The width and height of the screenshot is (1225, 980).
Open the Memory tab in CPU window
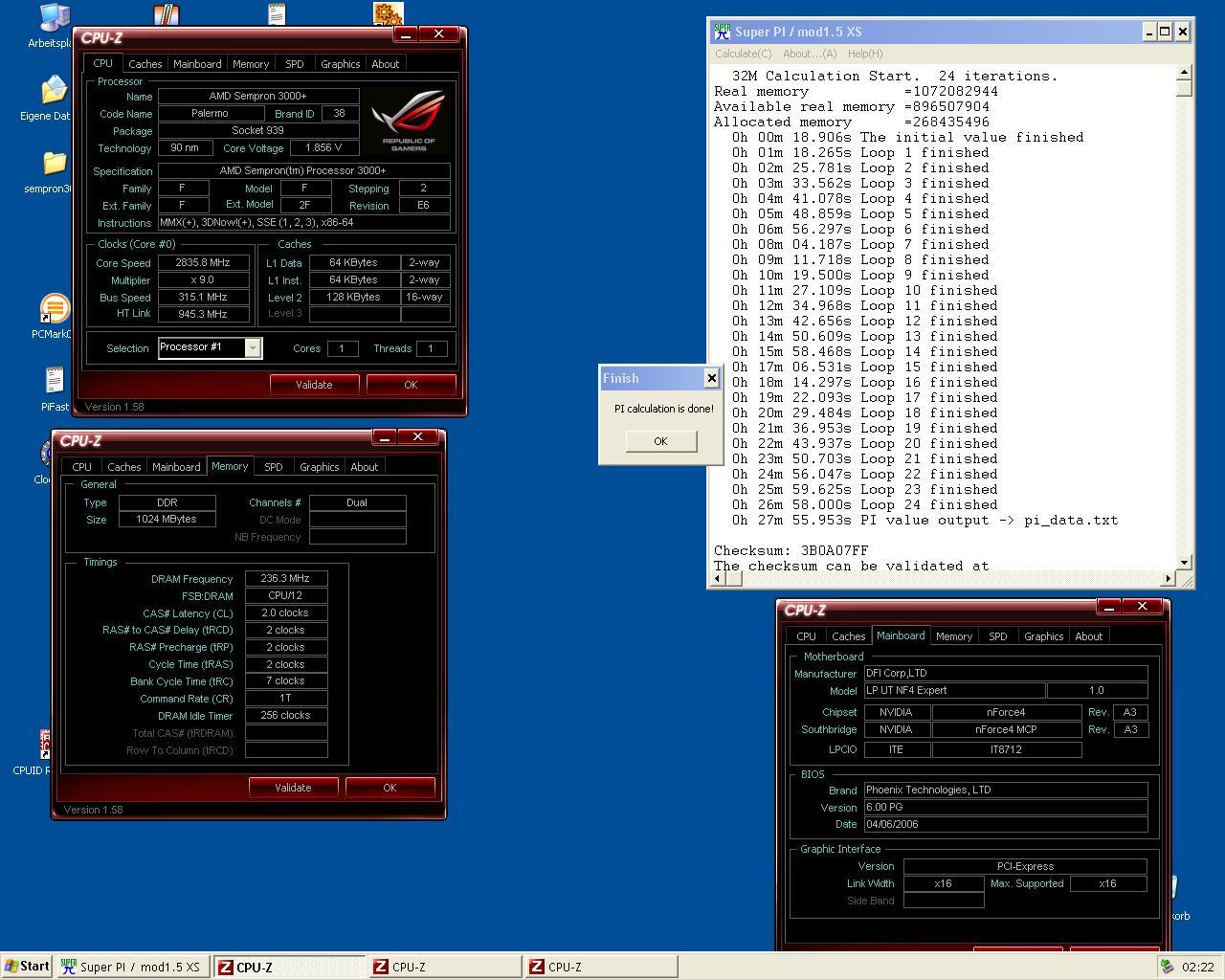point(251,64)
